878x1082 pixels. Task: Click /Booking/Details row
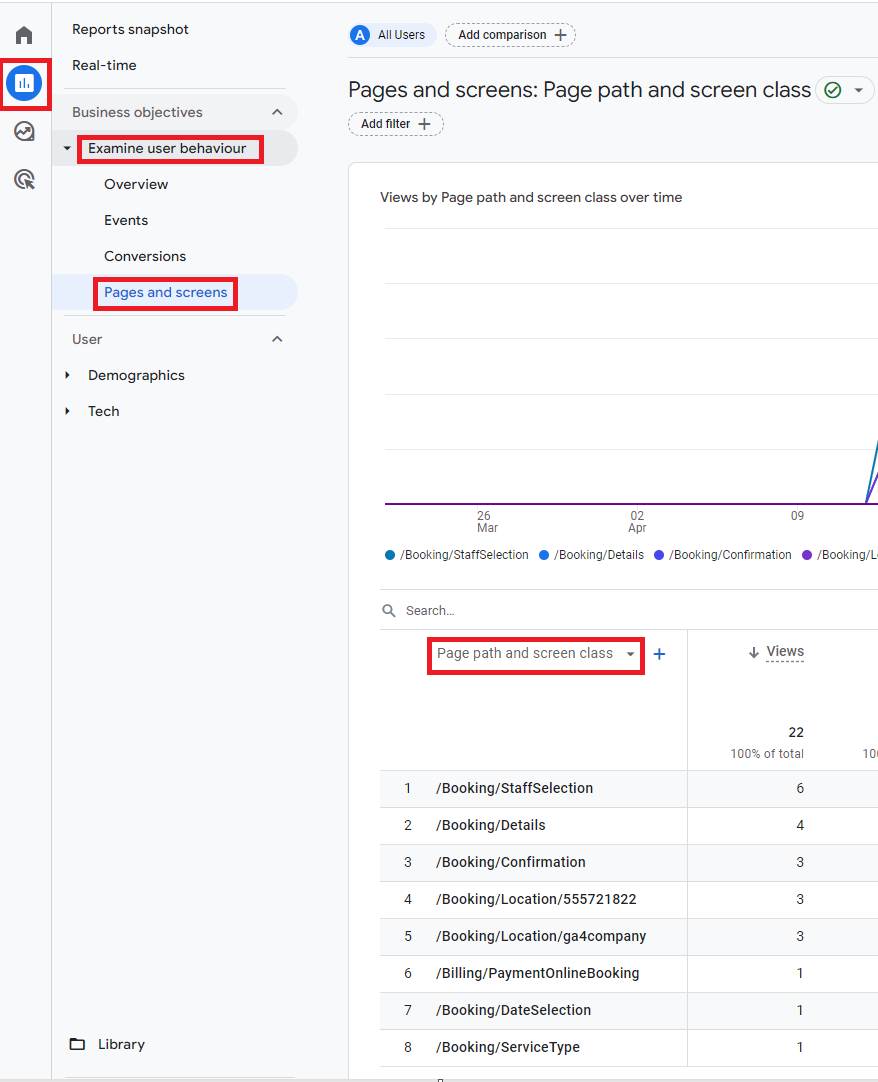[x=629, y=825]
